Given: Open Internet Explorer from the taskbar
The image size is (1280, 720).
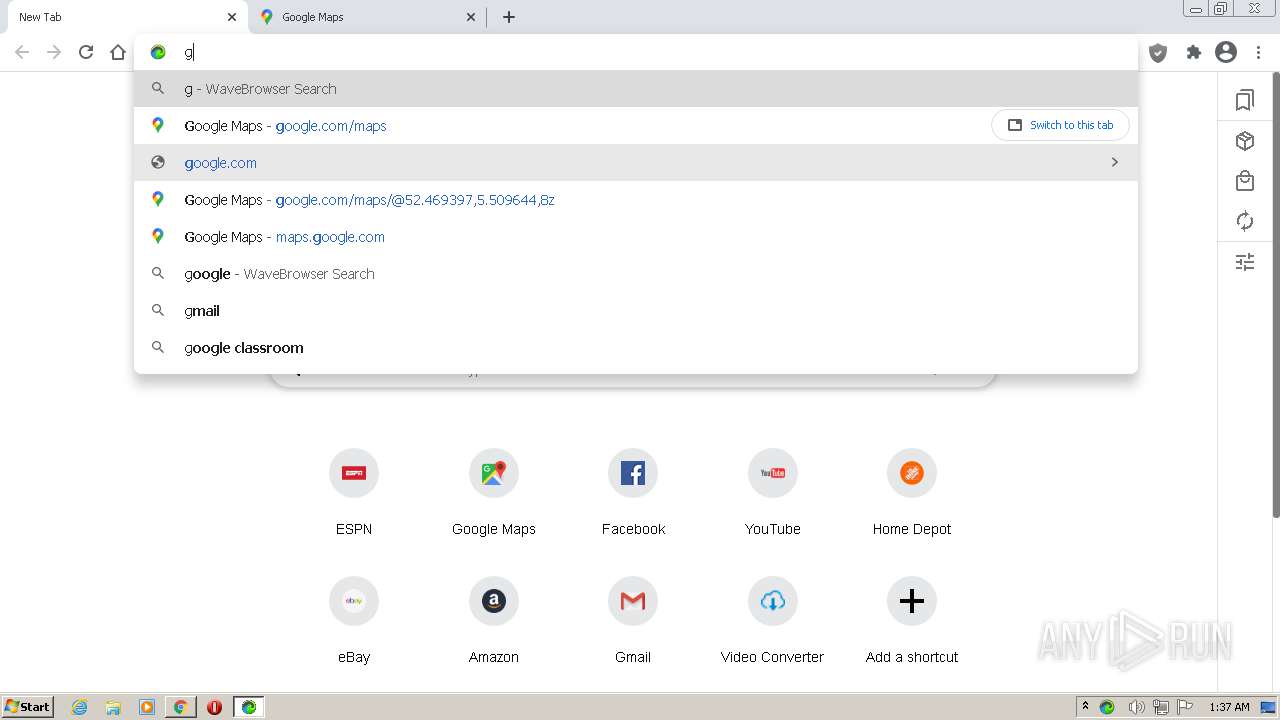Looking at the screenshot, I should click(x=80, y=707).
